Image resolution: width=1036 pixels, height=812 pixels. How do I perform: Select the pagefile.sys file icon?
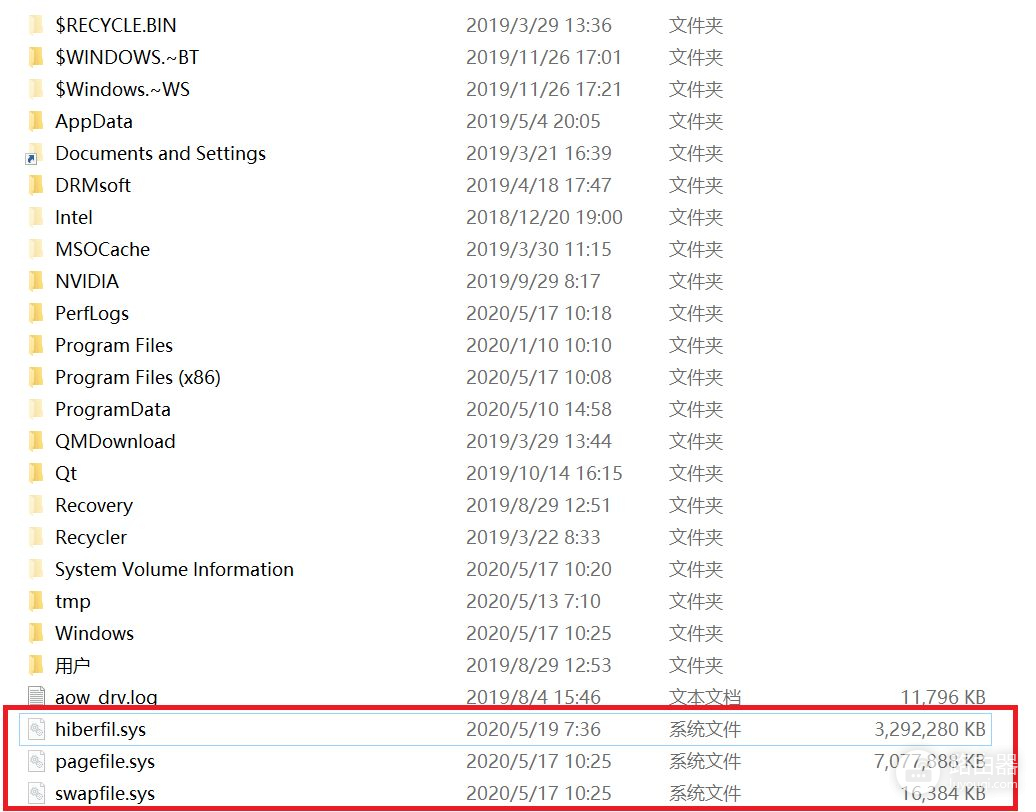point(37,761)
